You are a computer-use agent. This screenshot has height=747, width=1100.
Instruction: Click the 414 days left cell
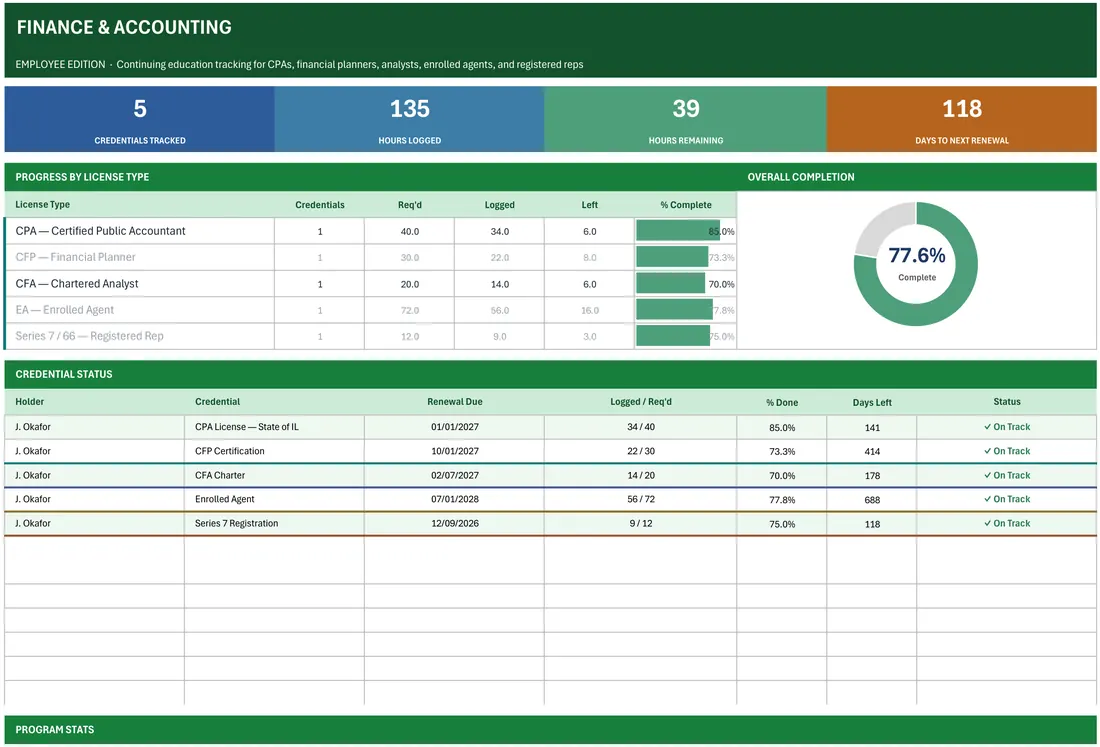[x=872, y=452]
